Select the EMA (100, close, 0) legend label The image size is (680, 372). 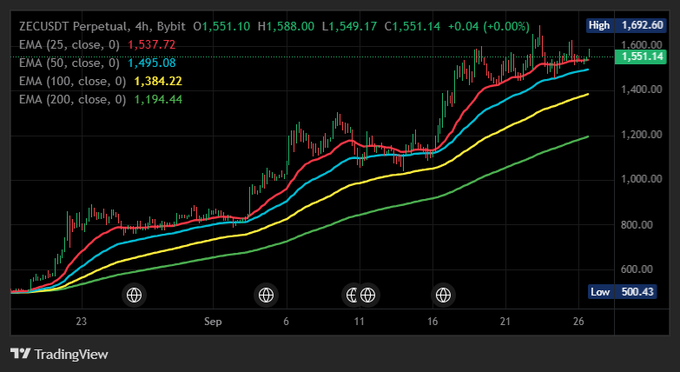[x=72, y=81]
